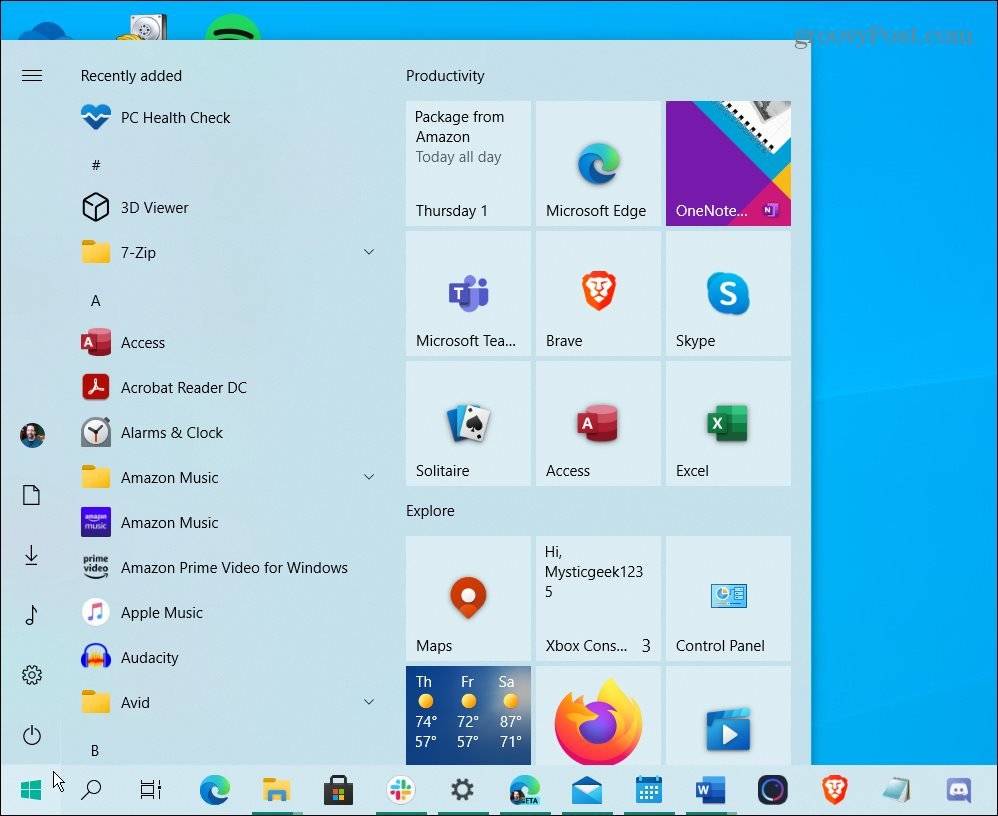Open File Explorer from taskbar
Screen dimensions: 998x816
tap(276, 790)
